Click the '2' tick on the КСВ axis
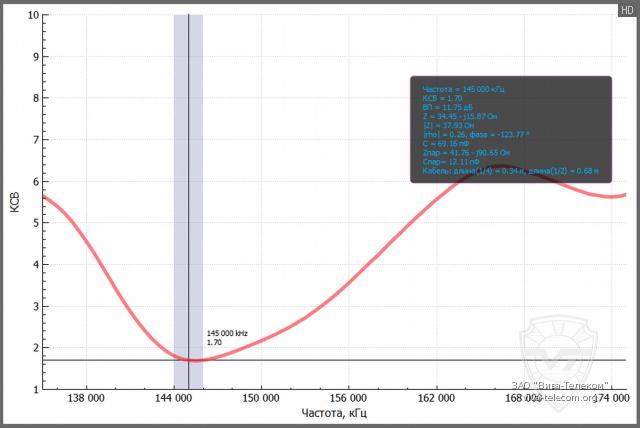Image resolution: width=640 pixels, height=428 pixels. 36,348
